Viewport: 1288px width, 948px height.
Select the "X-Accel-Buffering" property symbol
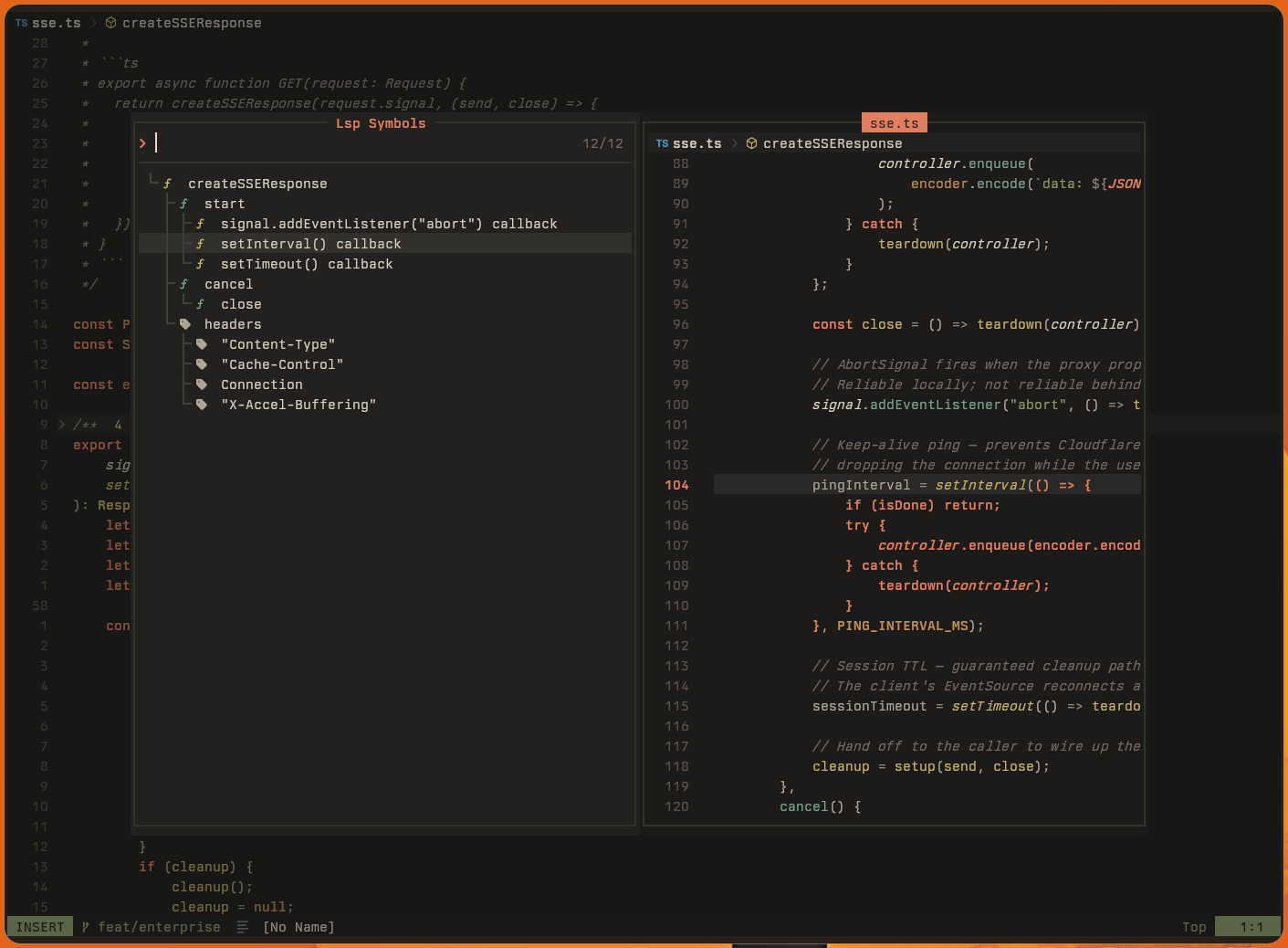click(x=298, y=405)
